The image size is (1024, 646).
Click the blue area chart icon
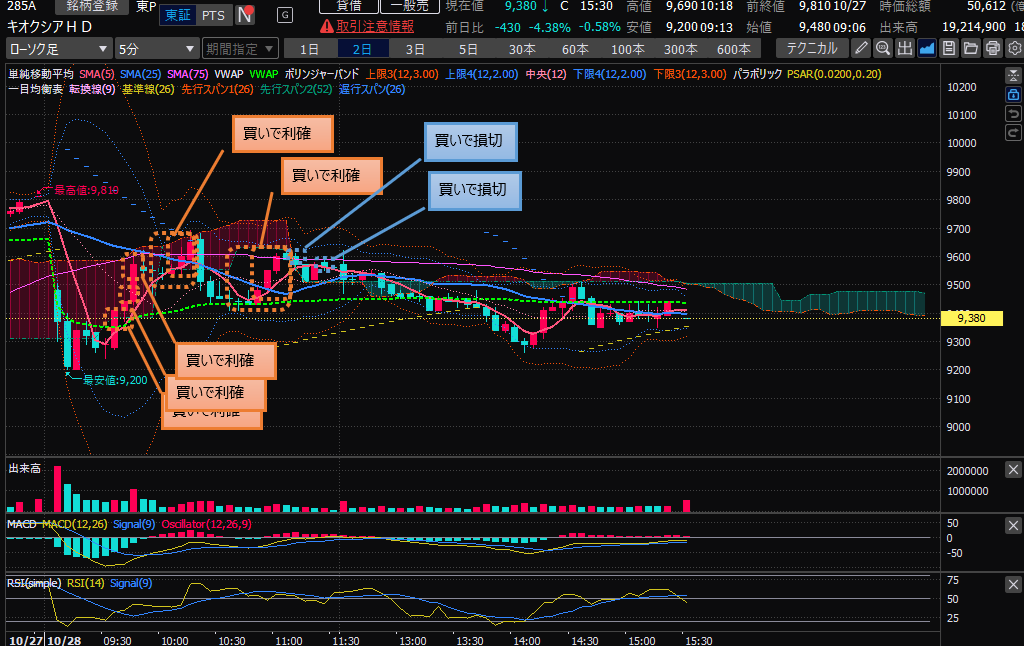pos(927,48)
